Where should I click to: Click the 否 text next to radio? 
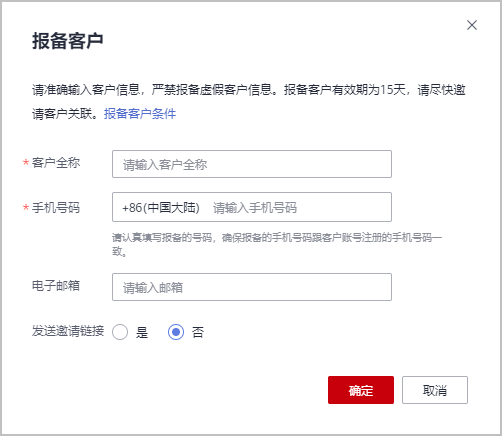coord(198,332)
